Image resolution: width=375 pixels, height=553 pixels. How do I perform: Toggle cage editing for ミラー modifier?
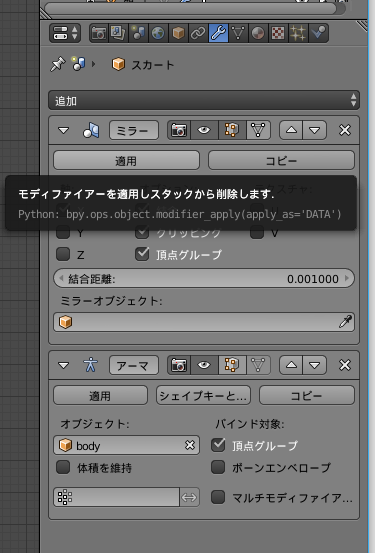[258, 130]
